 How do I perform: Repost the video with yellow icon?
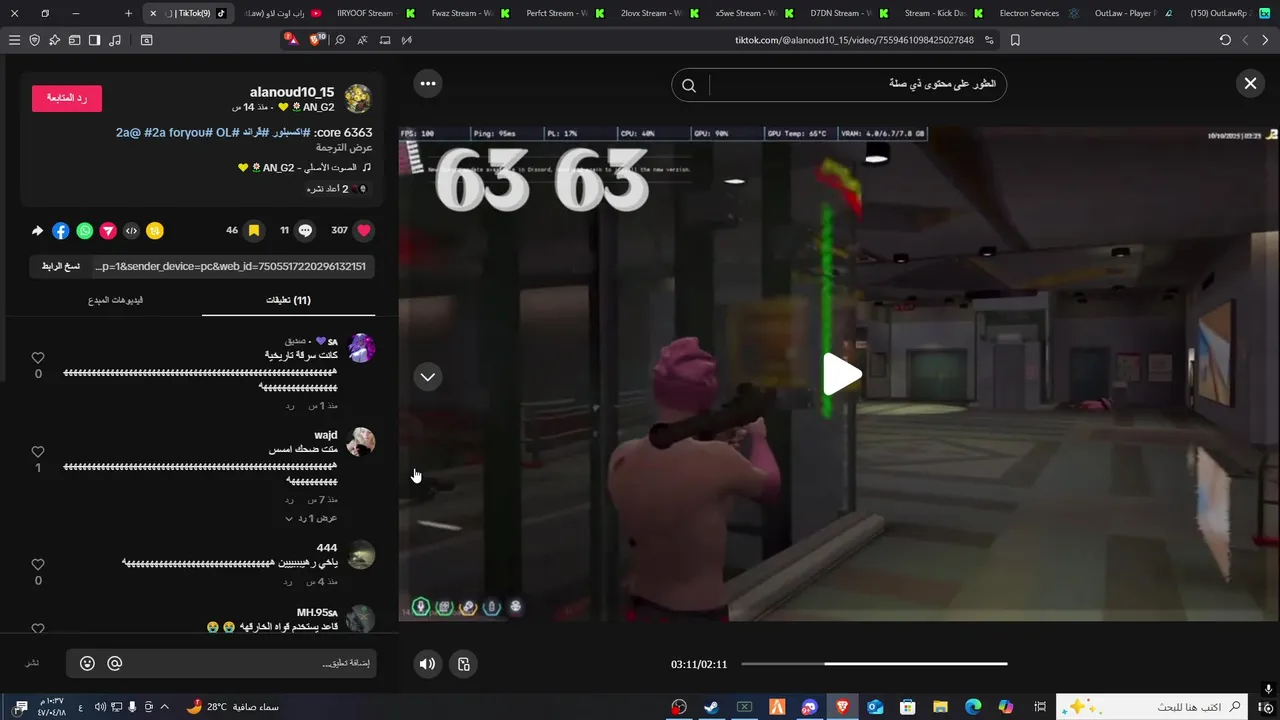154,231
